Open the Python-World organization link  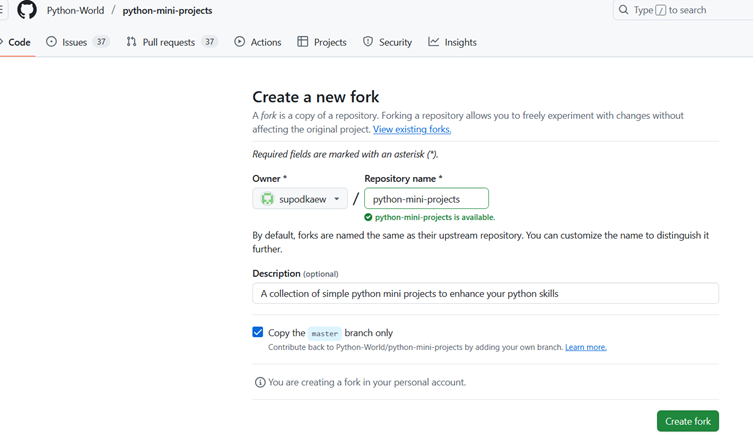pyautogui.click(x=75, y=11)
